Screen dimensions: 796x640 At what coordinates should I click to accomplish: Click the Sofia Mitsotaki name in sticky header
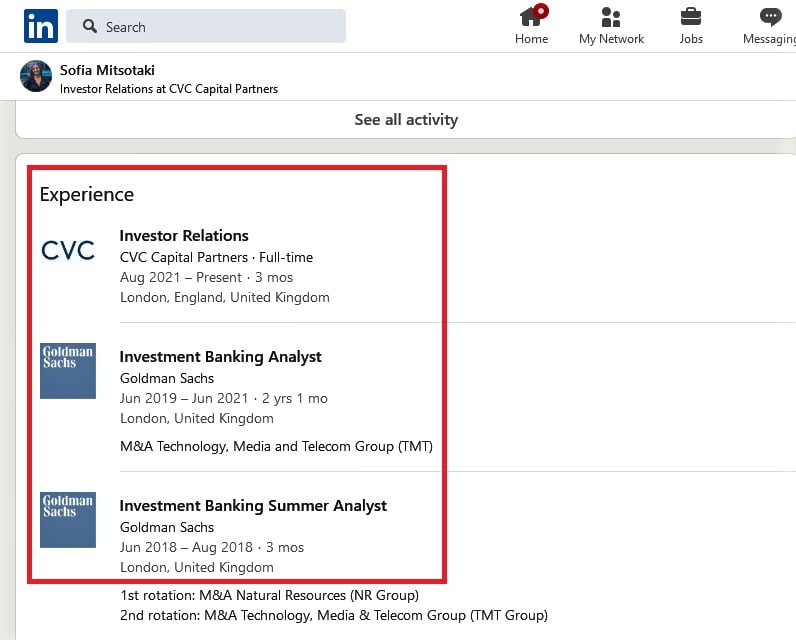(107, 70)
